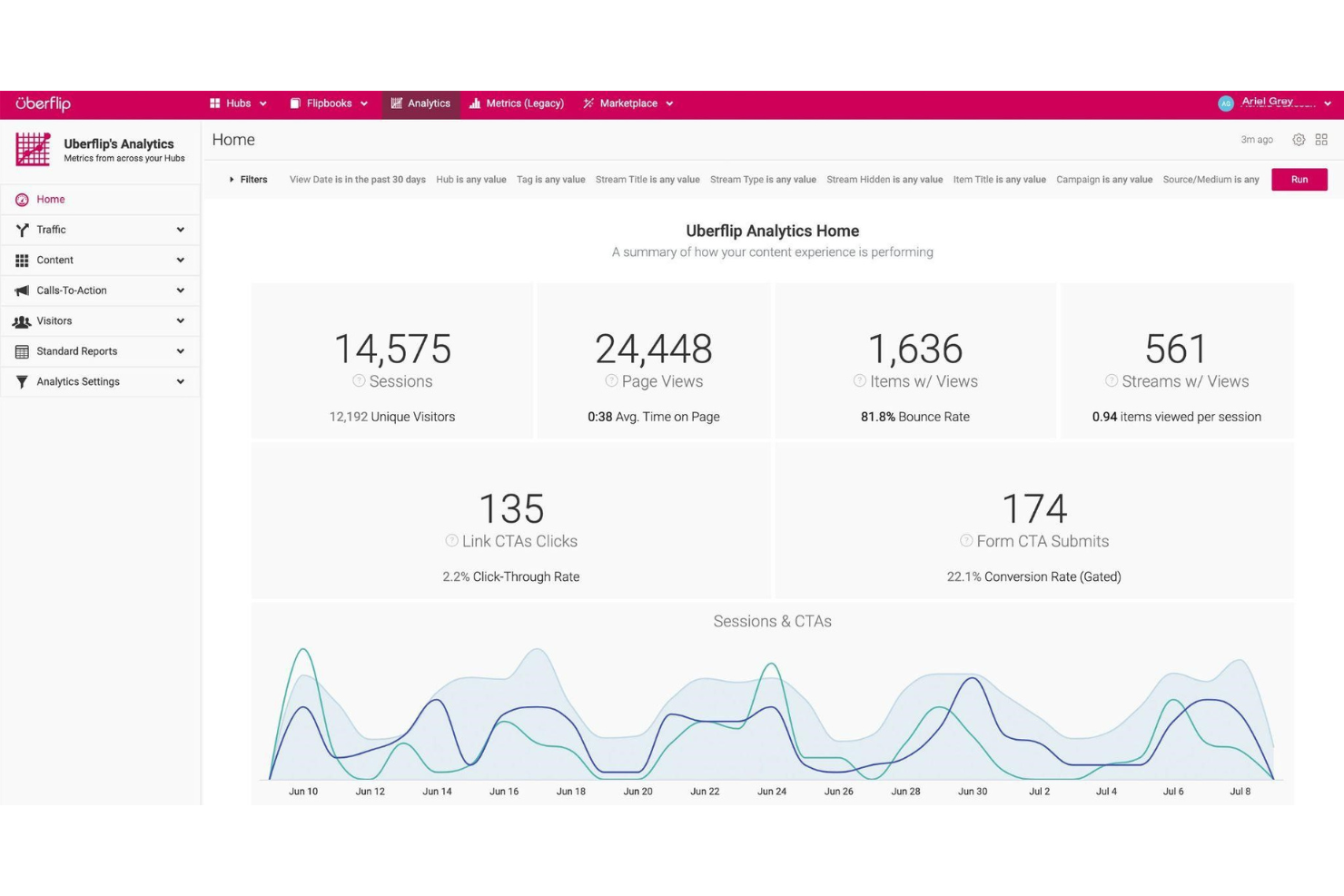
Task: Open the Analytics tab in navbar
Action: (420, 103)
